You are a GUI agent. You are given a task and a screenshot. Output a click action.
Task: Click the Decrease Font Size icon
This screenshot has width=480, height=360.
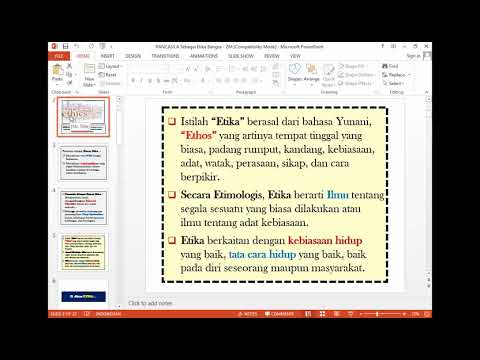tap(196, 69)
